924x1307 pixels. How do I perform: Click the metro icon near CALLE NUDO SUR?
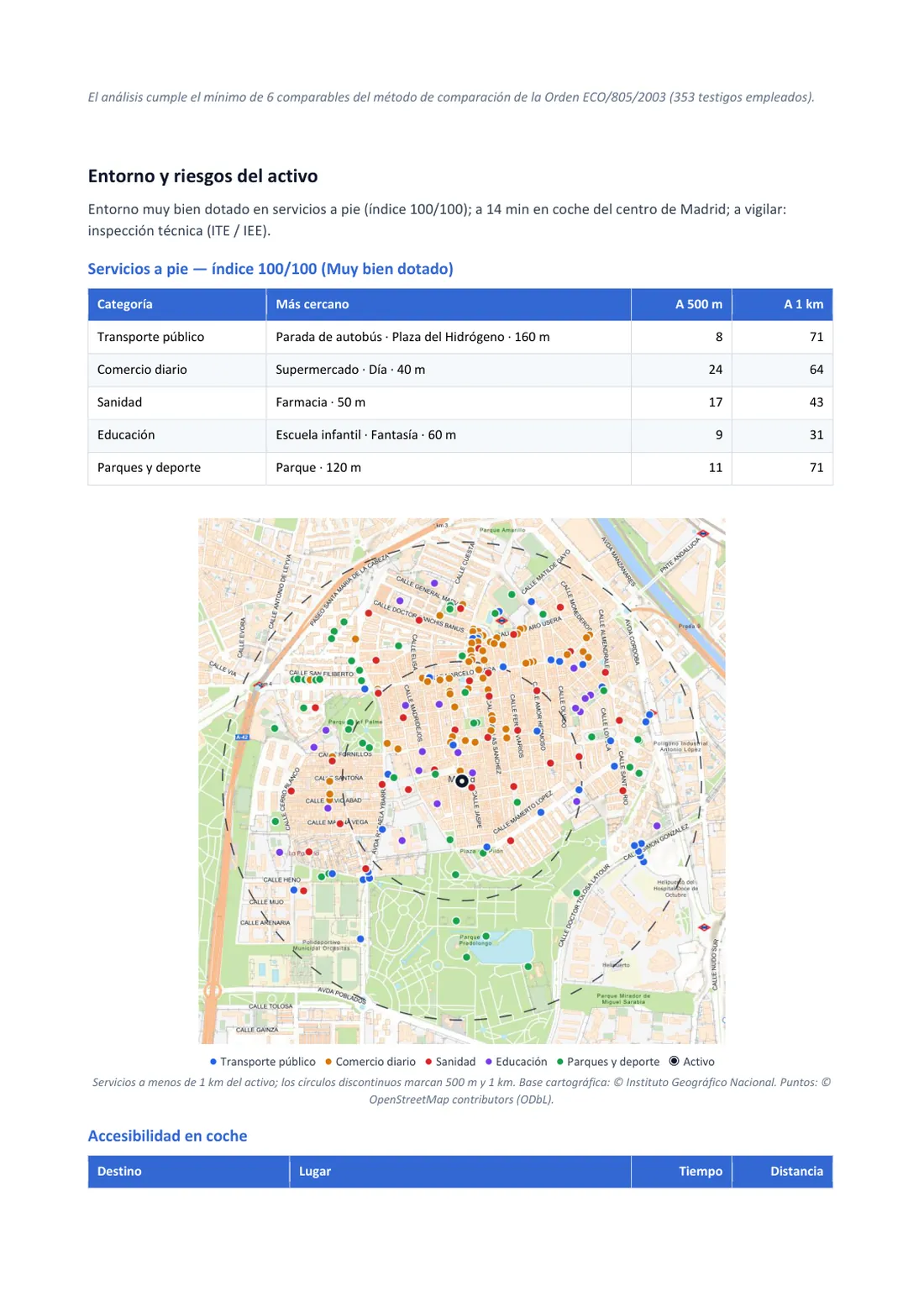(x=704, y=927)
